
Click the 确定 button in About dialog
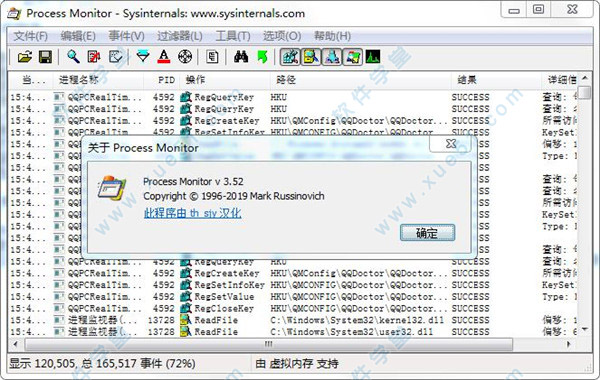[427, 233]
